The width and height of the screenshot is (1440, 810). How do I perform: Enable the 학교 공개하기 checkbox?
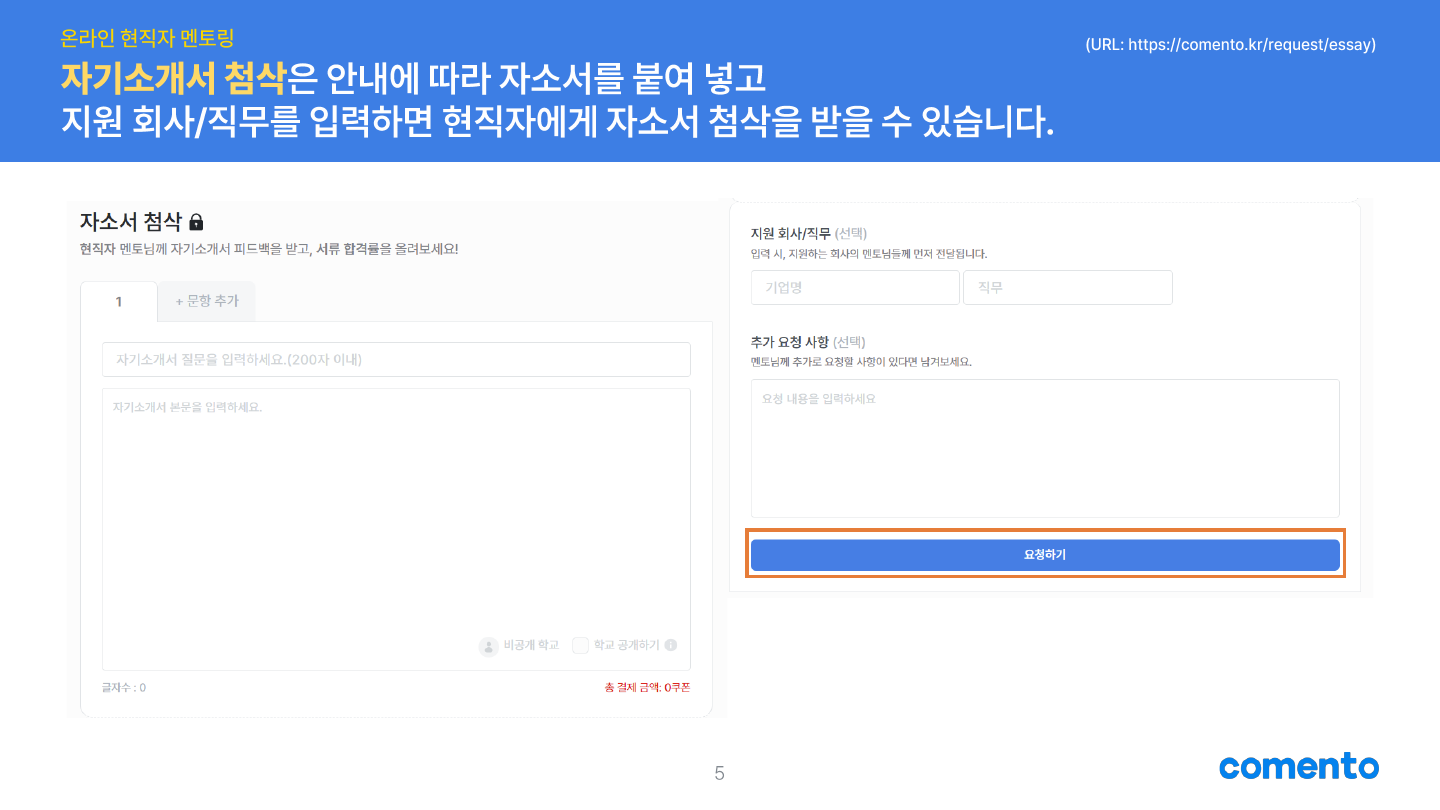(580, 646)
